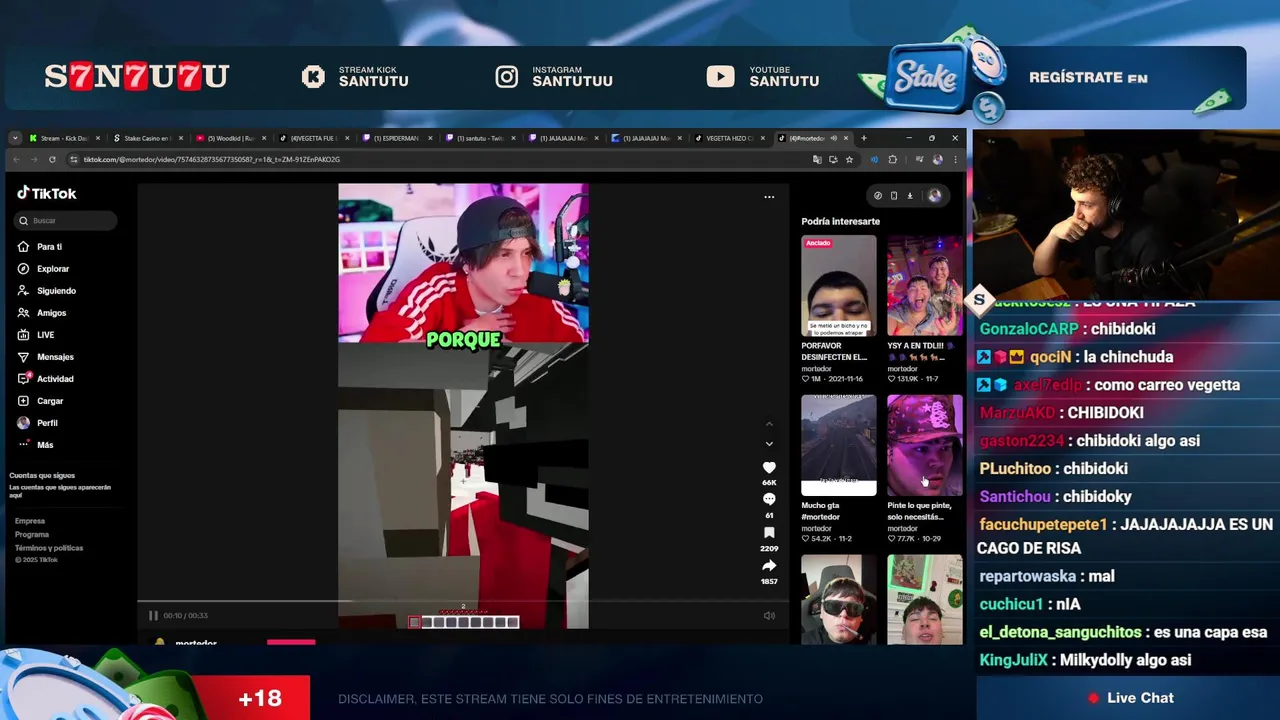
Task: Click the Live Chat label
Action: (x=1140, y=698)
